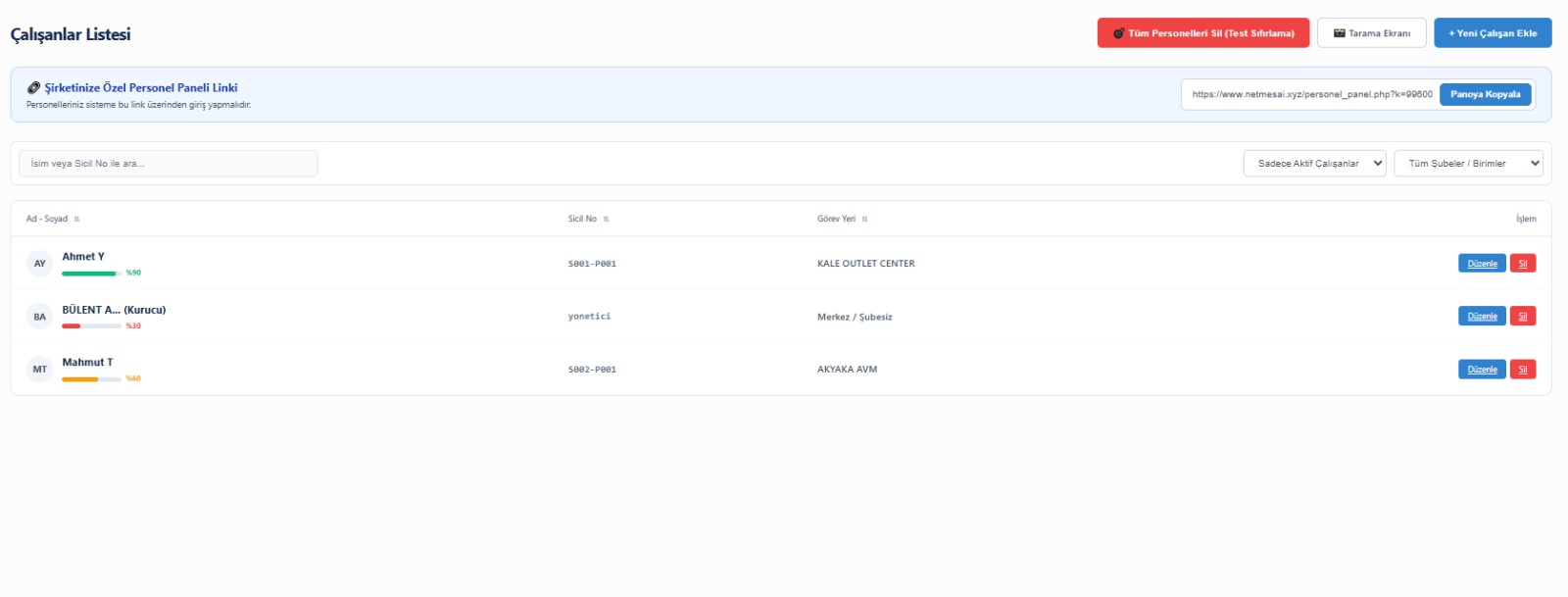
Task: Open Sadece Aktif Çalışanlar dropdown
Action: [1314, 163]
